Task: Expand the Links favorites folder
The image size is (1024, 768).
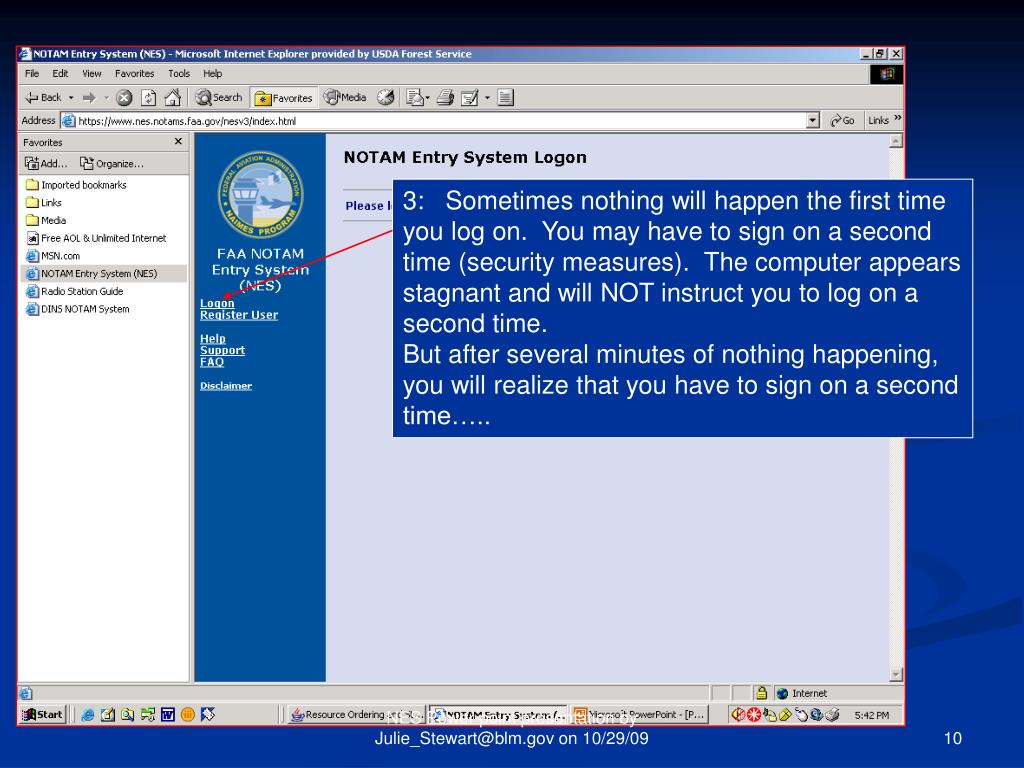Action: (44, 202)
